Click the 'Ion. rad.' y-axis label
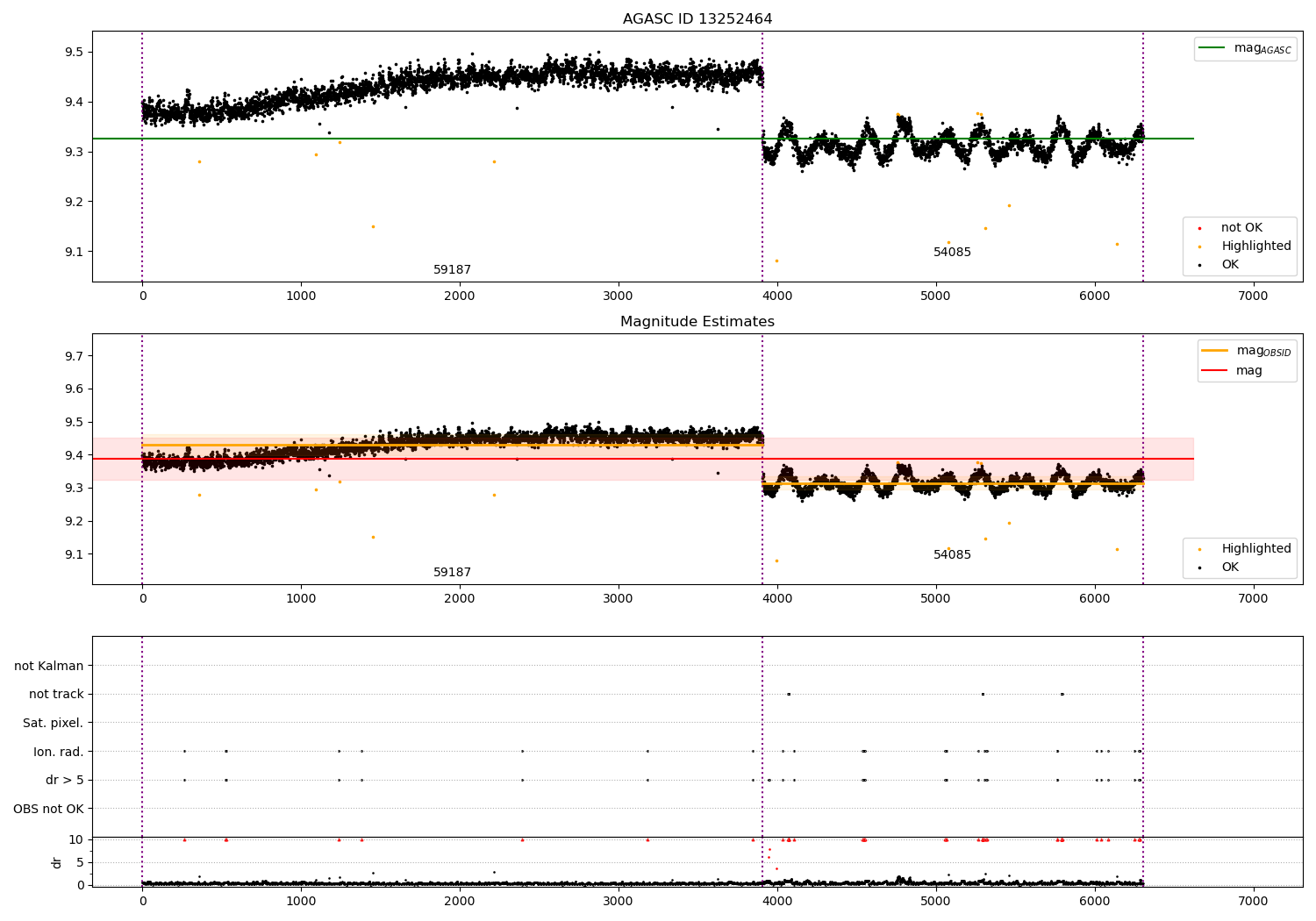1316x921 pixels. point(59,752)
